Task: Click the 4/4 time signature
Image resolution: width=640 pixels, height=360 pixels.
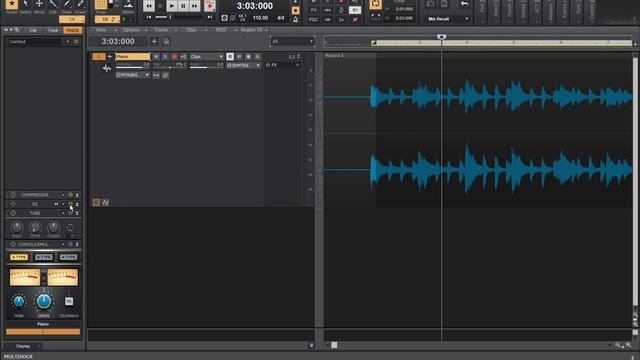Action: [281, 18]
